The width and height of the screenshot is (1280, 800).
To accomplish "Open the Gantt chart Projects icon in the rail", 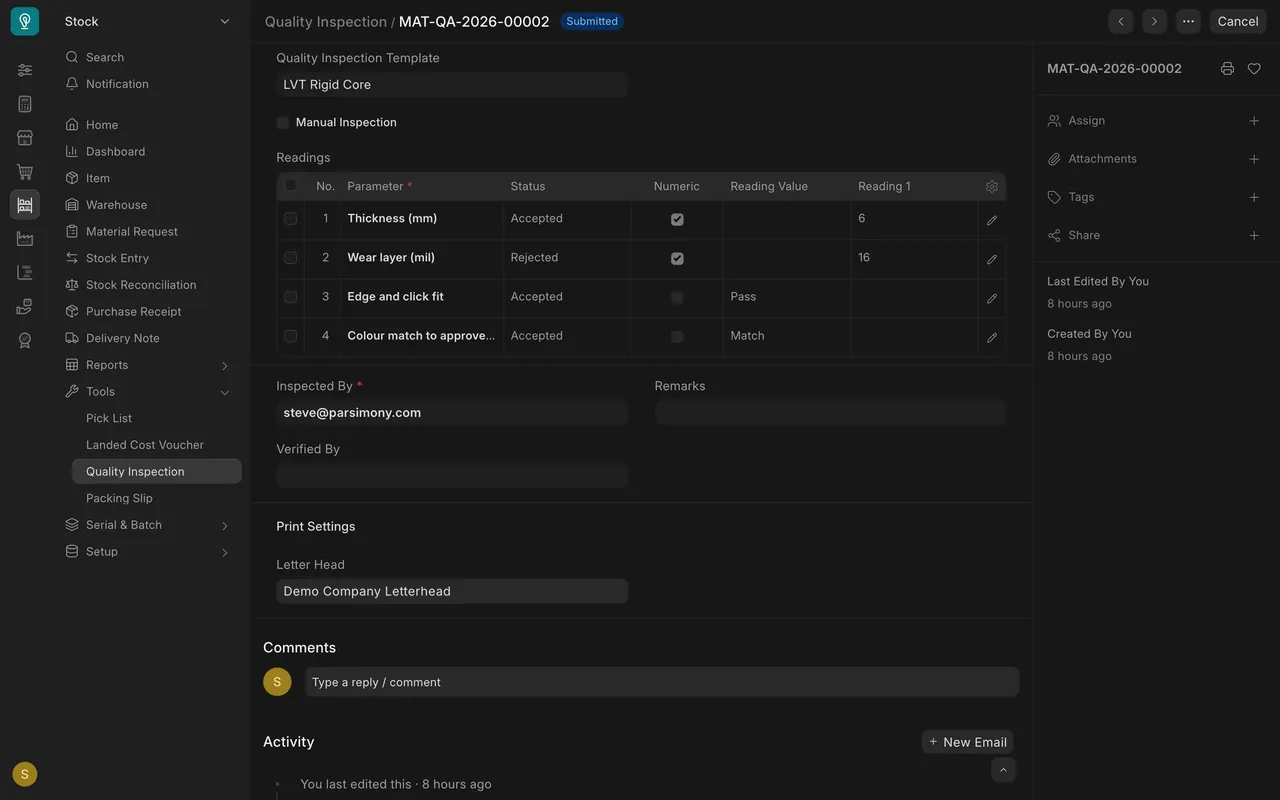I will point(25,272).
